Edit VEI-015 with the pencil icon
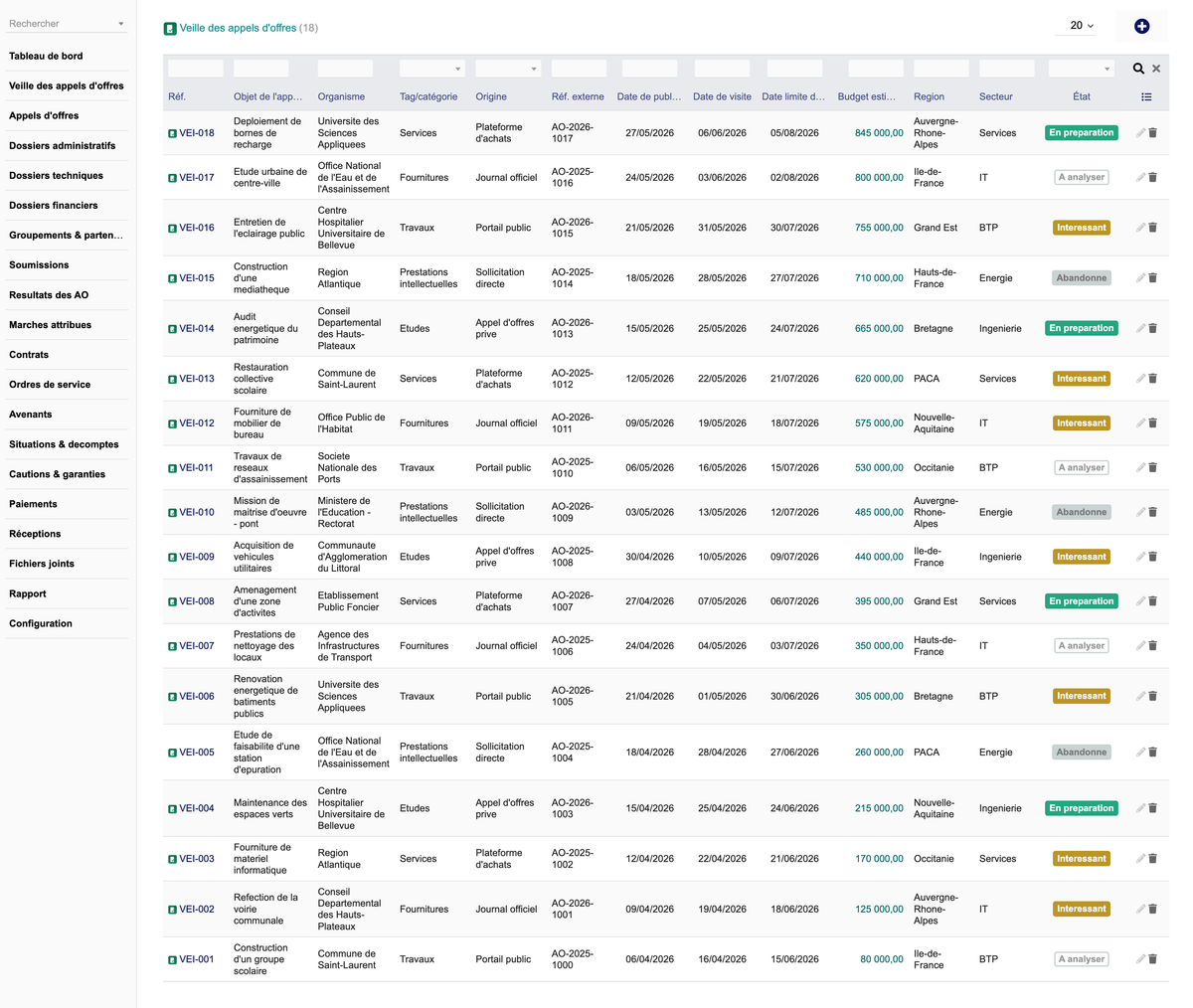 [x=1141, y=278]
